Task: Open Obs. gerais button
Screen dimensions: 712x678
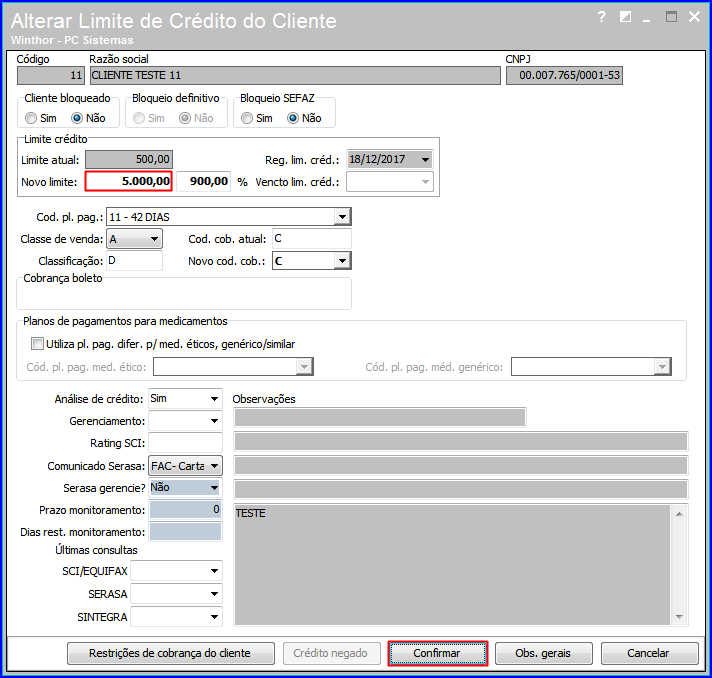Action: (543, 653)
